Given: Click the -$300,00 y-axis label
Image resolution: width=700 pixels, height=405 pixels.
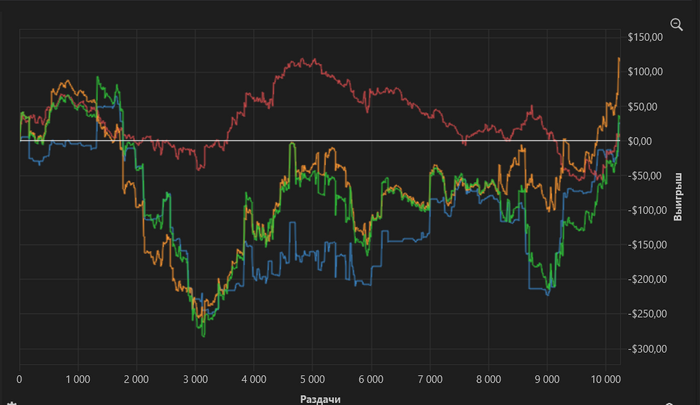Looking at the screenshot, I should (x=645, y=349).
